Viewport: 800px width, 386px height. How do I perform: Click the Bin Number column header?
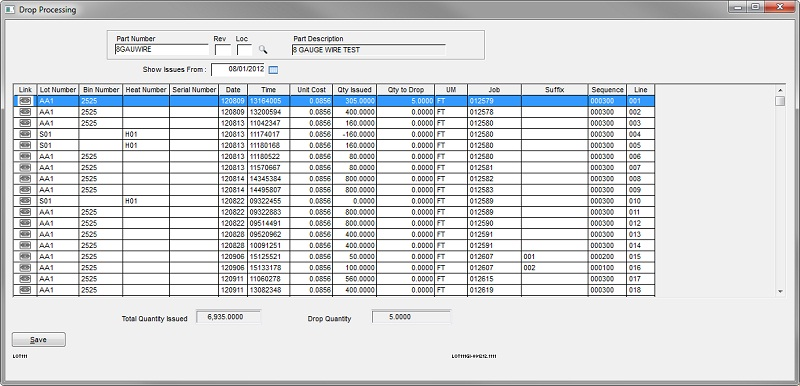101,90
